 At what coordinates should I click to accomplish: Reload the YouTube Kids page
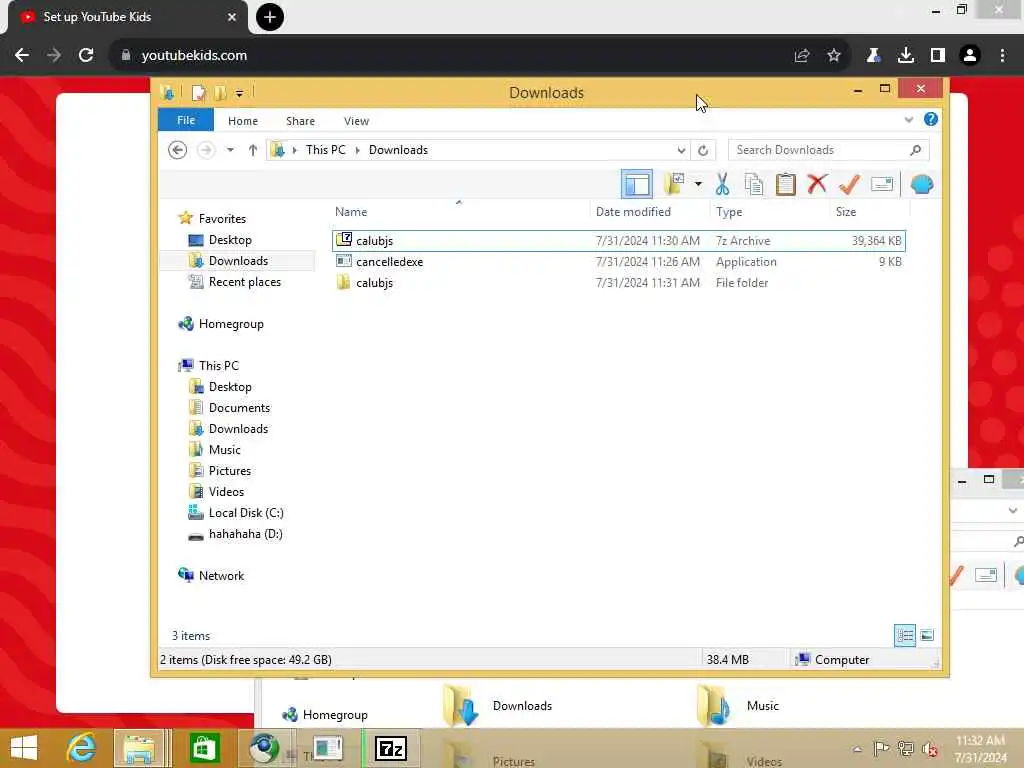(86, 56)
